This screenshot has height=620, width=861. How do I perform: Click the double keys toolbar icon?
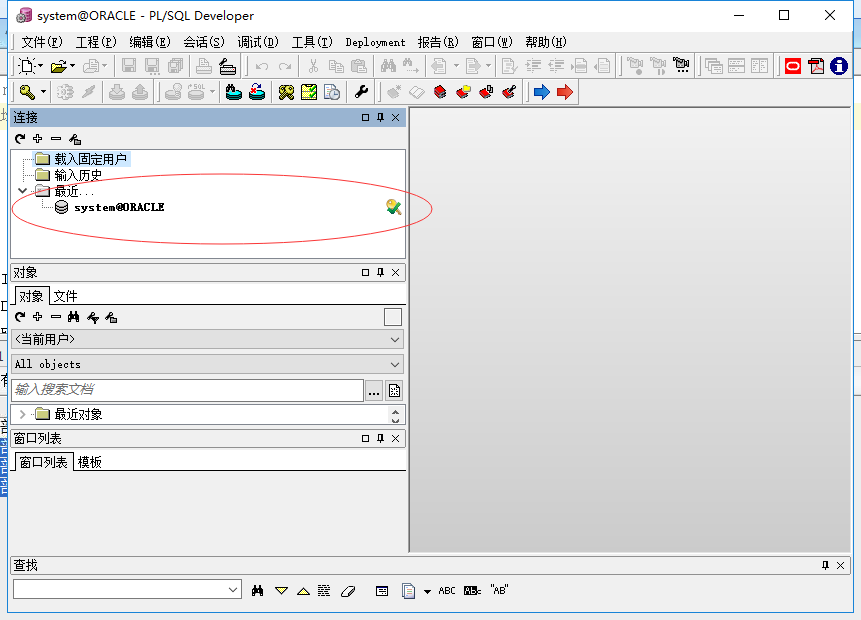point(286,92)
